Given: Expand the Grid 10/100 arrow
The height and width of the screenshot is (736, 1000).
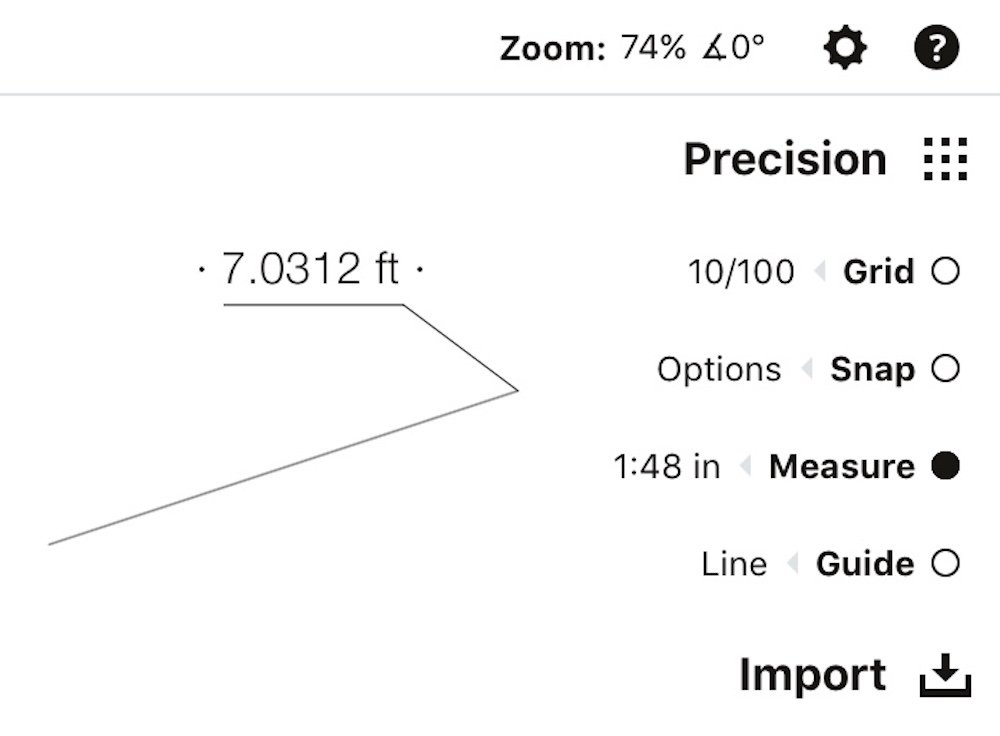Looking at the screenshot, I should point(820,272).
